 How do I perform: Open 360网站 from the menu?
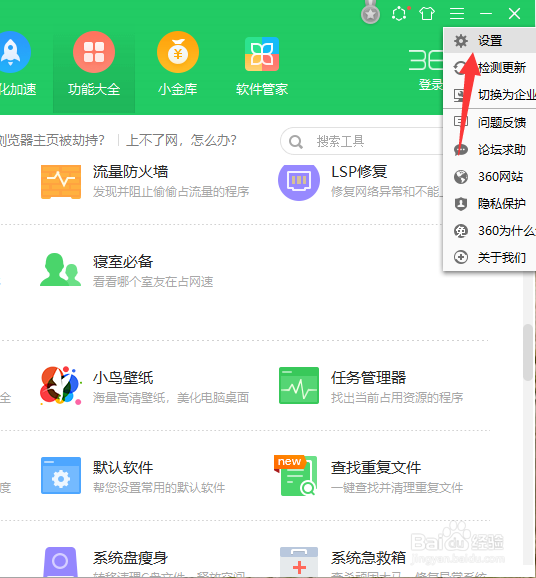click(490, 177)
